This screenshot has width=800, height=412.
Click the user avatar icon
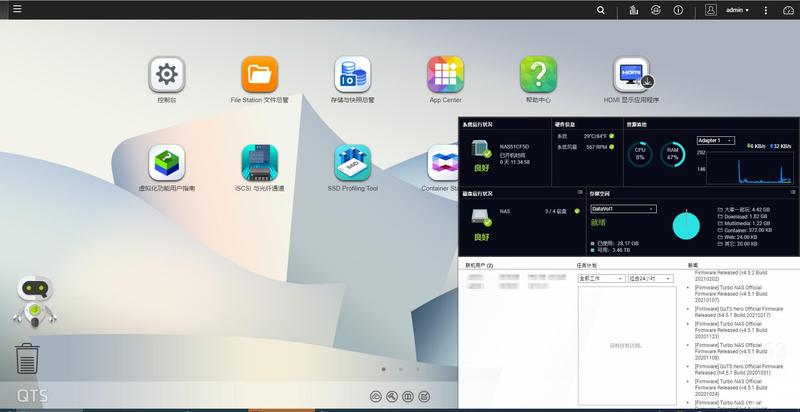[711, 10]
